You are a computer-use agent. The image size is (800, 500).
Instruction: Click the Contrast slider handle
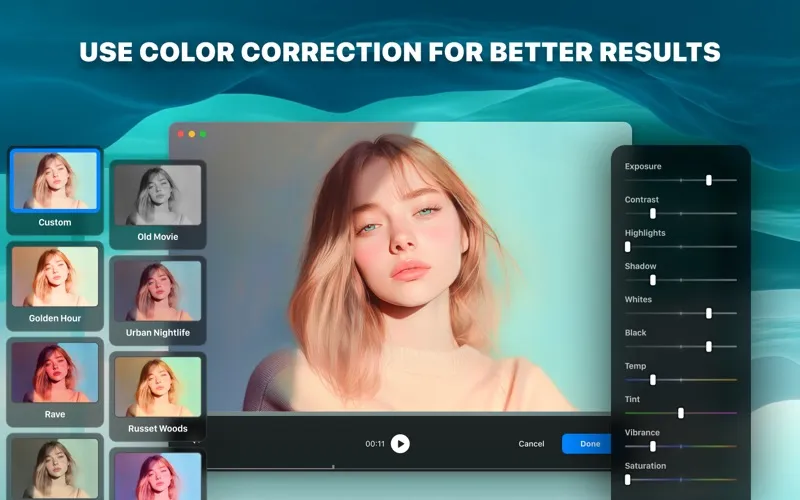653,213
